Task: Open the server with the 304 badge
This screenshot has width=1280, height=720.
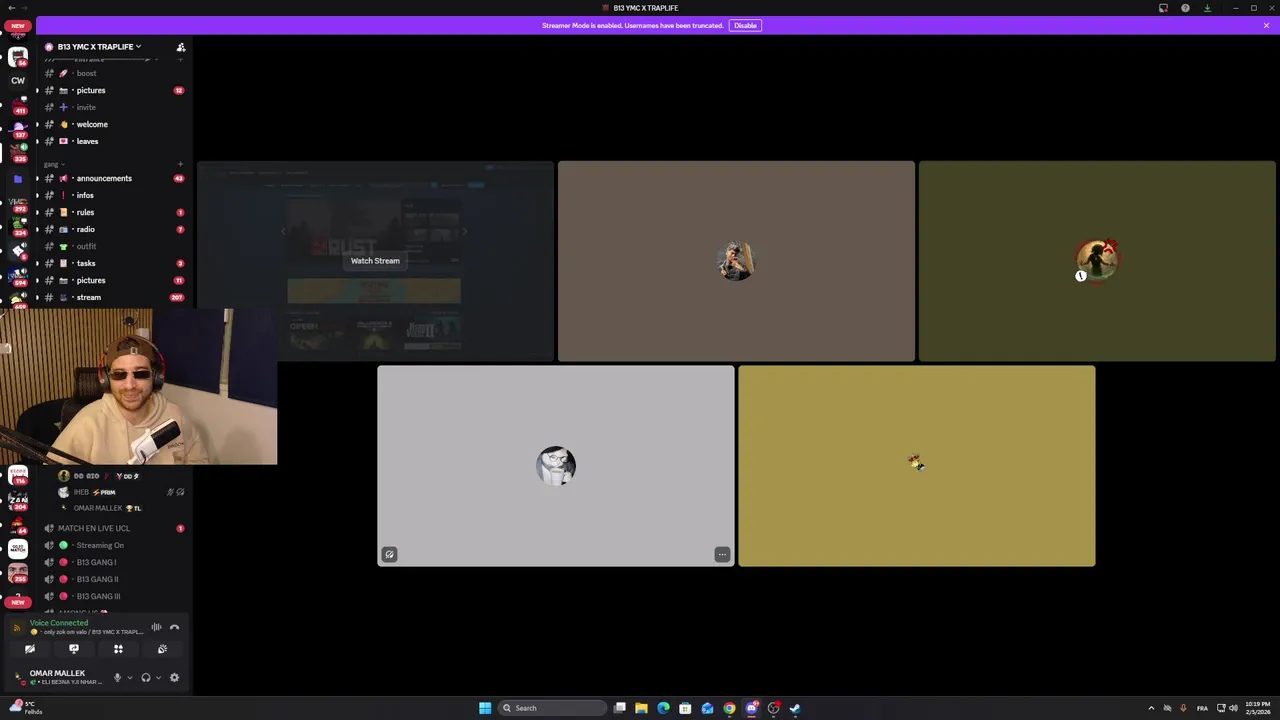Action: [18, 501]
